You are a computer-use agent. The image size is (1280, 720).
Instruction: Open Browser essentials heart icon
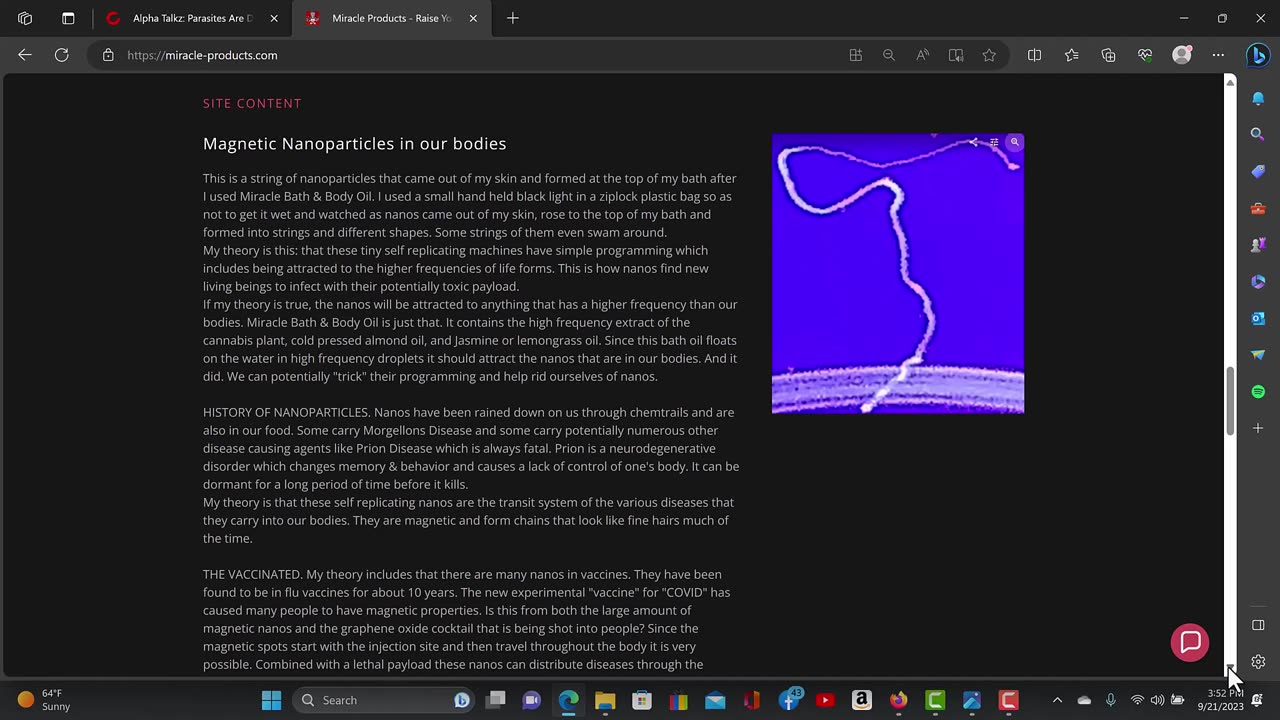point(1145,55)
